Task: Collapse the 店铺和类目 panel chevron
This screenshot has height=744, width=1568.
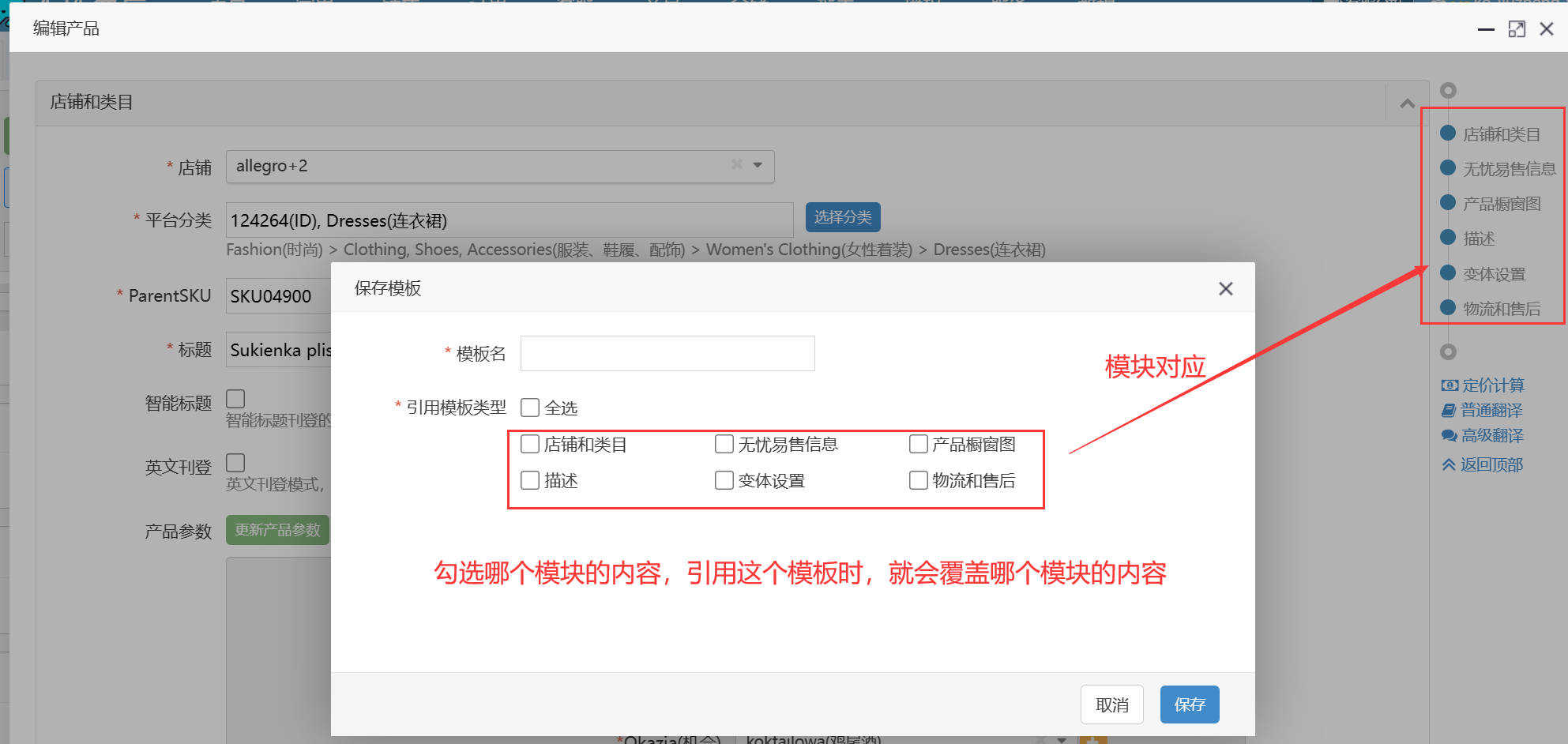Action: click(1407, 103)
